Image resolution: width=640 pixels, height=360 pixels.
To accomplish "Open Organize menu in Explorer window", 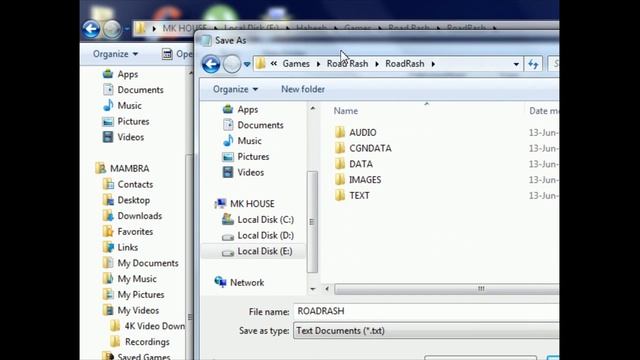I will coord(115,54).
